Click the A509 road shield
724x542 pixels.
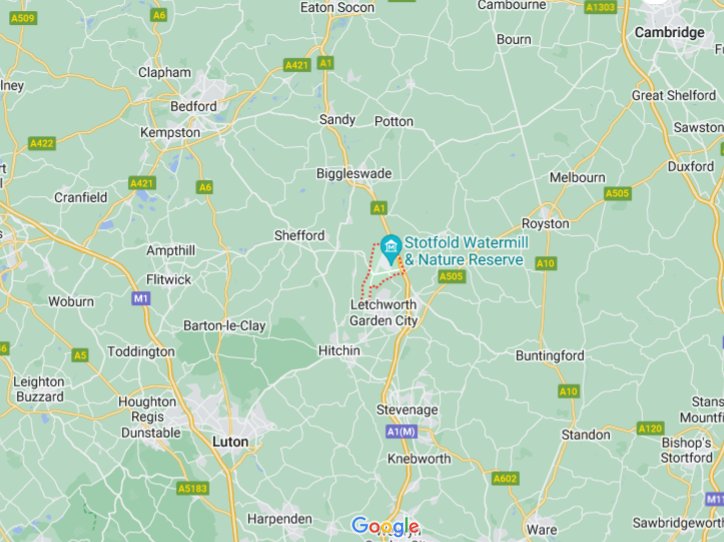[23, 18]
